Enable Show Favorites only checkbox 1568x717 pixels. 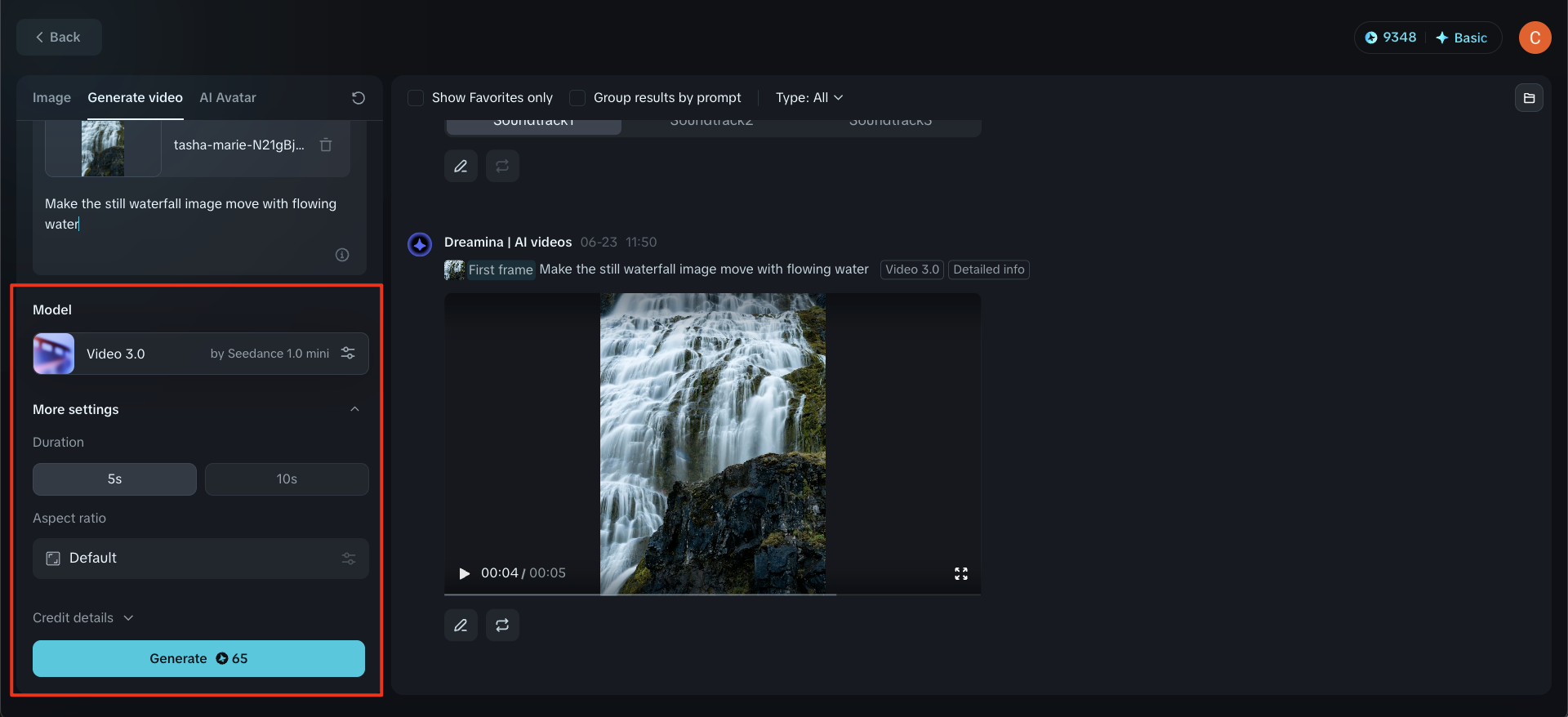416,98
